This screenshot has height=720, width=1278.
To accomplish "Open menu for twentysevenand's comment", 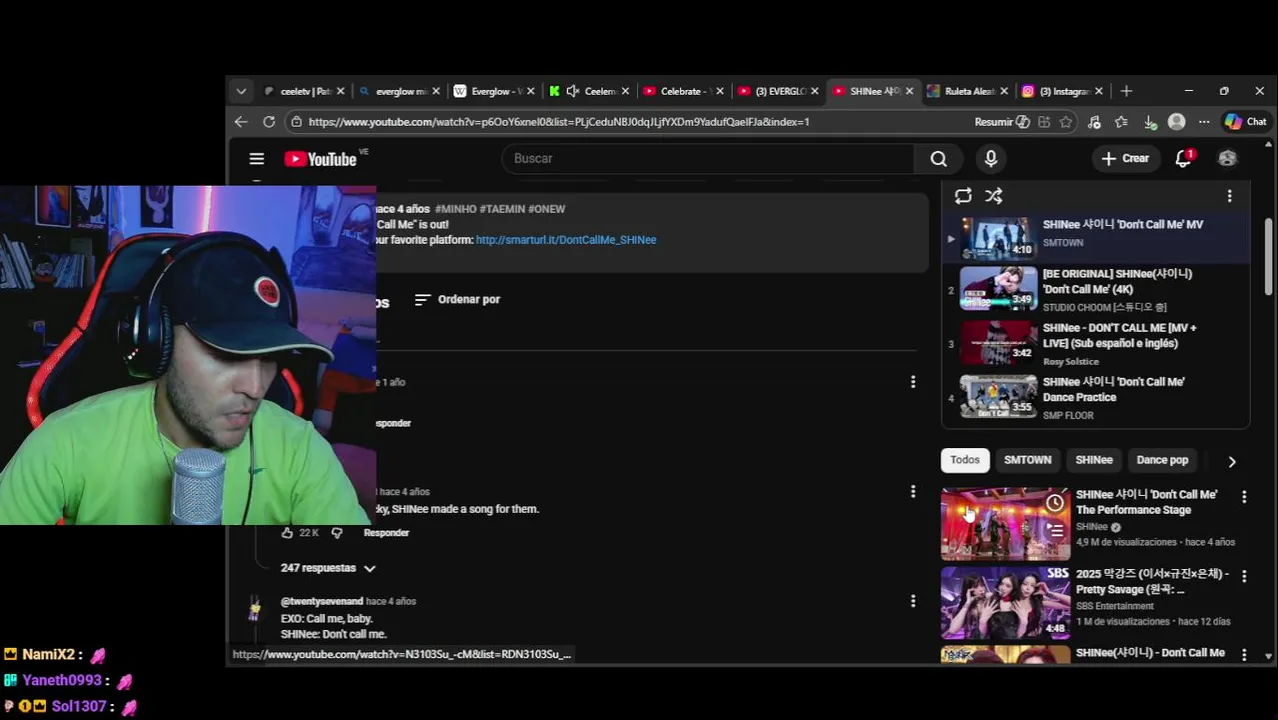I will coord(913,601).
